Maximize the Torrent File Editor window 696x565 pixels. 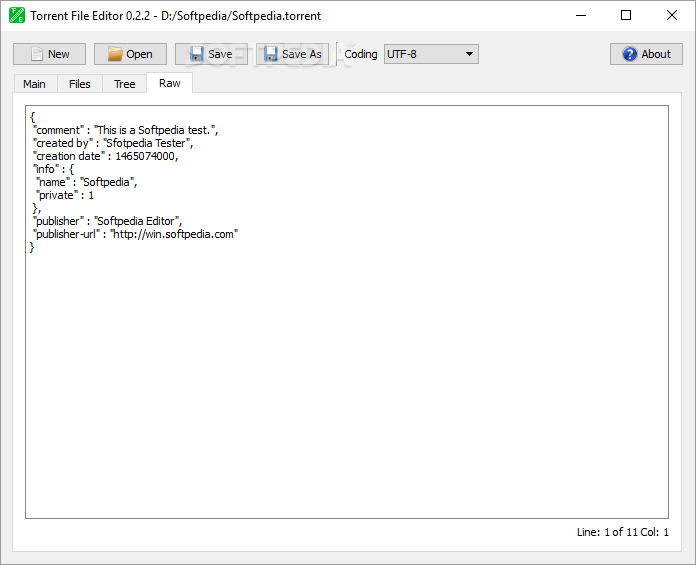(x=626, y=16)
